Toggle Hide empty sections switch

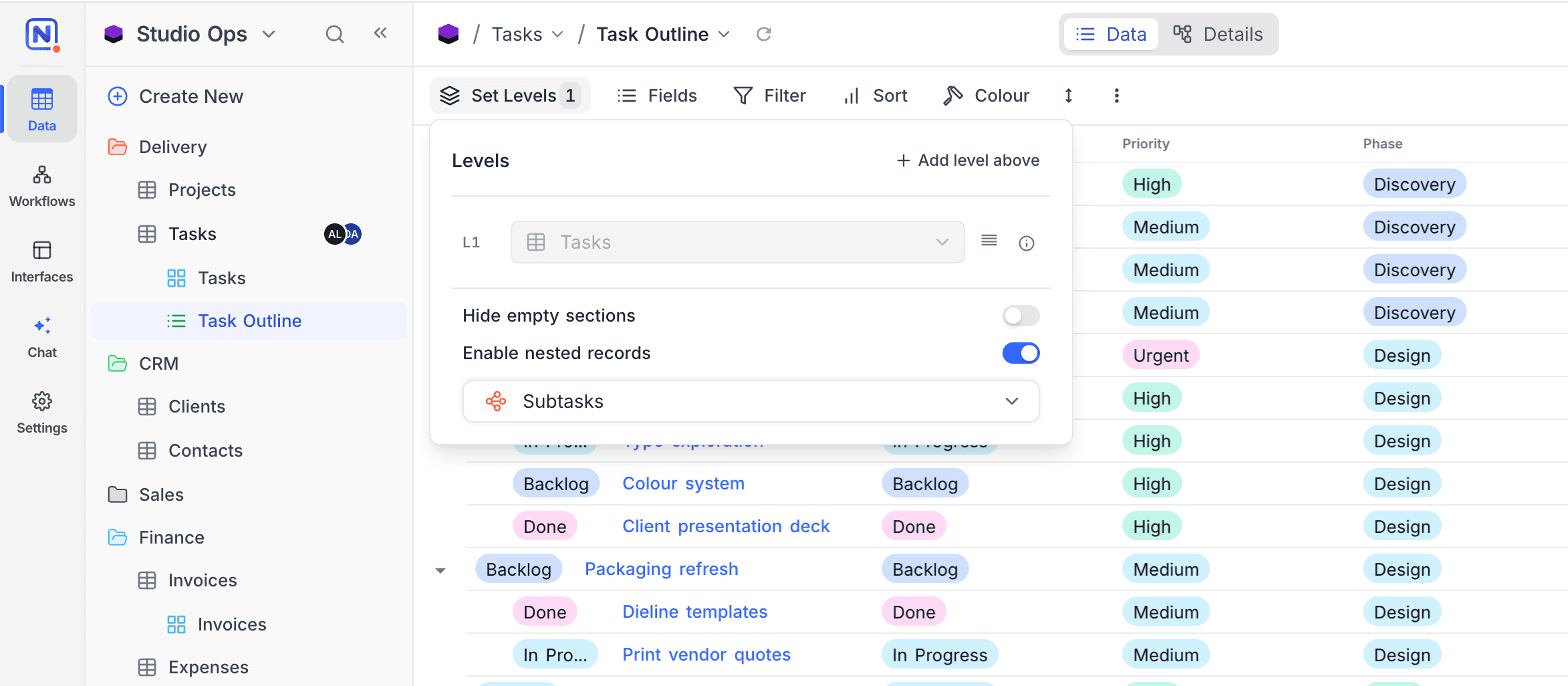tap(1021, 316)
